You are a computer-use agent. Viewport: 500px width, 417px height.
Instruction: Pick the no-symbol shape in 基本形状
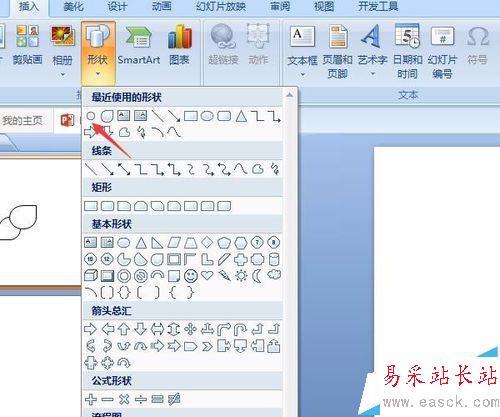(x=141, y=276)
